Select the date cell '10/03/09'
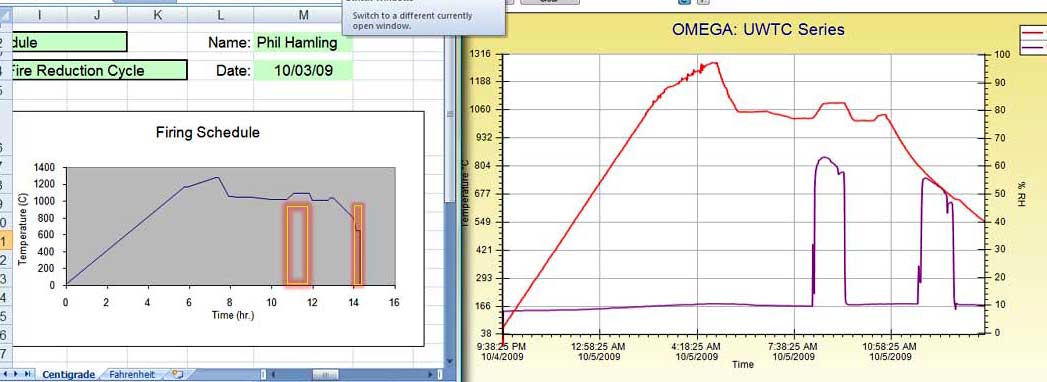This screenshot has height=382, width=1047. pyautogui.click(x=303, y=70)
